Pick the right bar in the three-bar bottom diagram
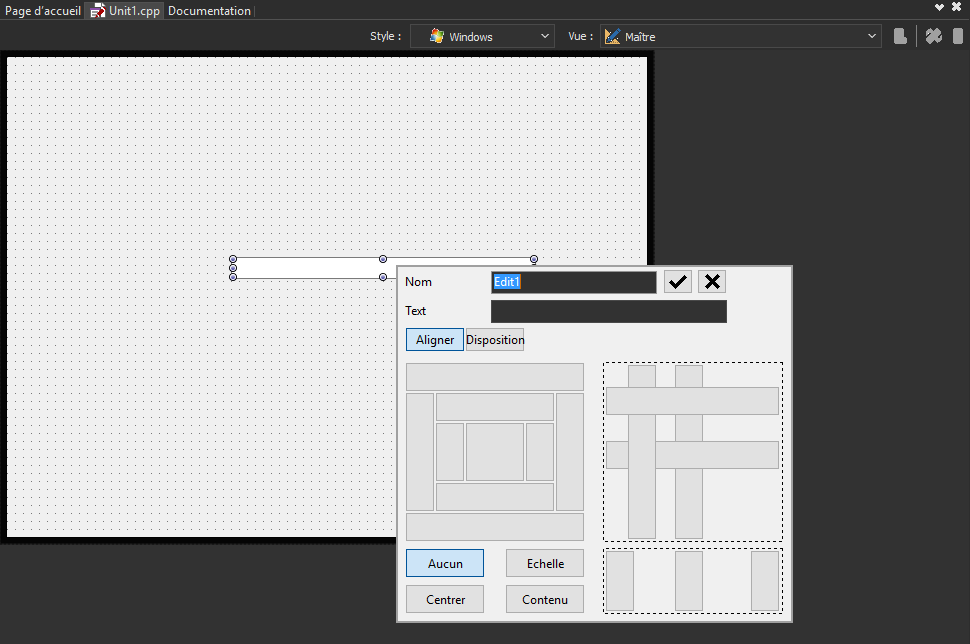Image resolution: width=970 pixels, height=644 pixels. (x=765, y=581)
